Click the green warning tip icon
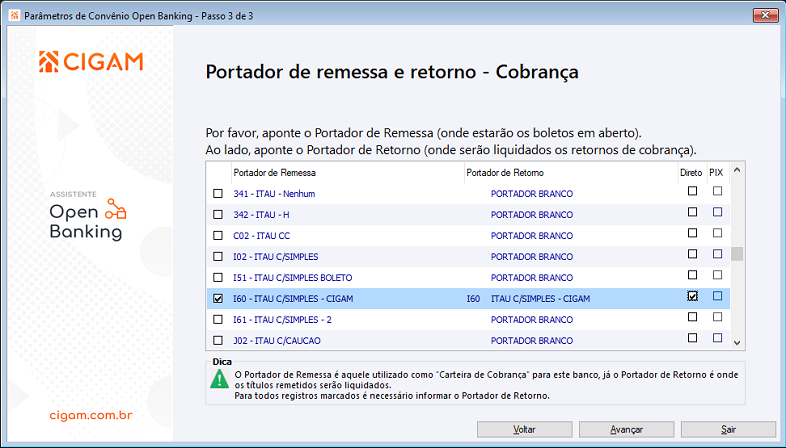 point(218,379)
